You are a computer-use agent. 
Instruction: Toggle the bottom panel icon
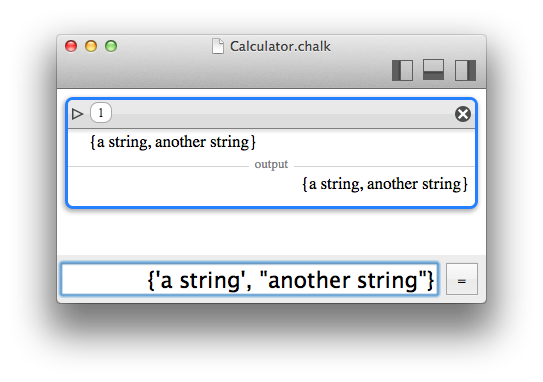click(x=433, y=70)
